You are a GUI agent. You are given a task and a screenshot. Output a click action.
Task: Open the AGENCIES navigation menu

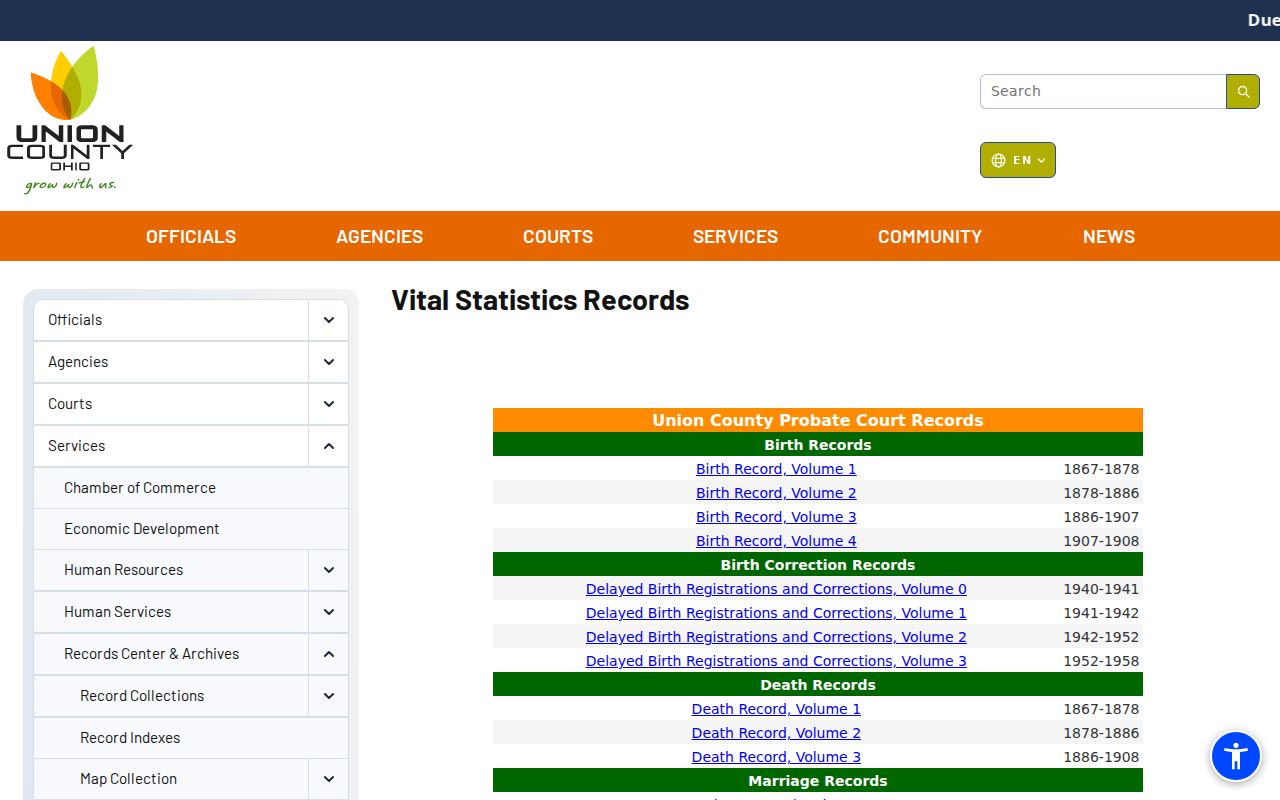(380, 237)
